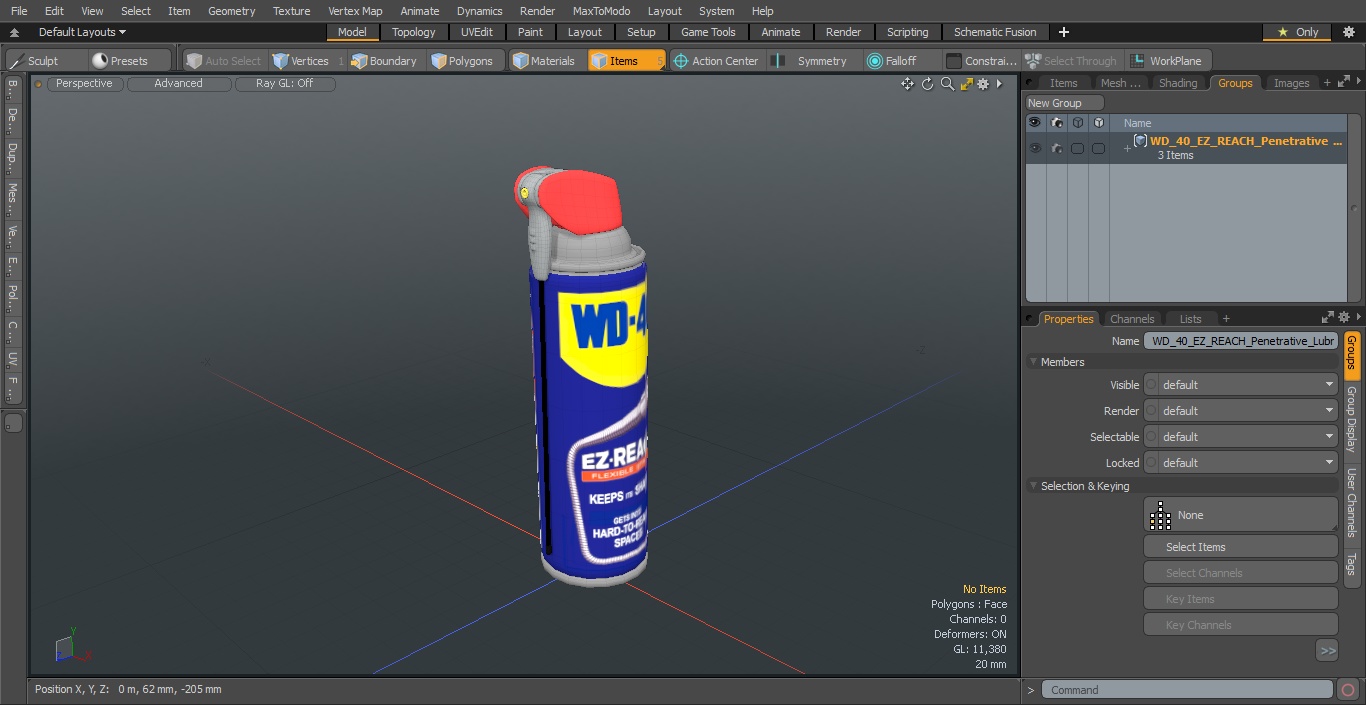Screen dimensions: 1366x705
Task: Toggle render camera for WD_40 group
Action: [1056, 148]
